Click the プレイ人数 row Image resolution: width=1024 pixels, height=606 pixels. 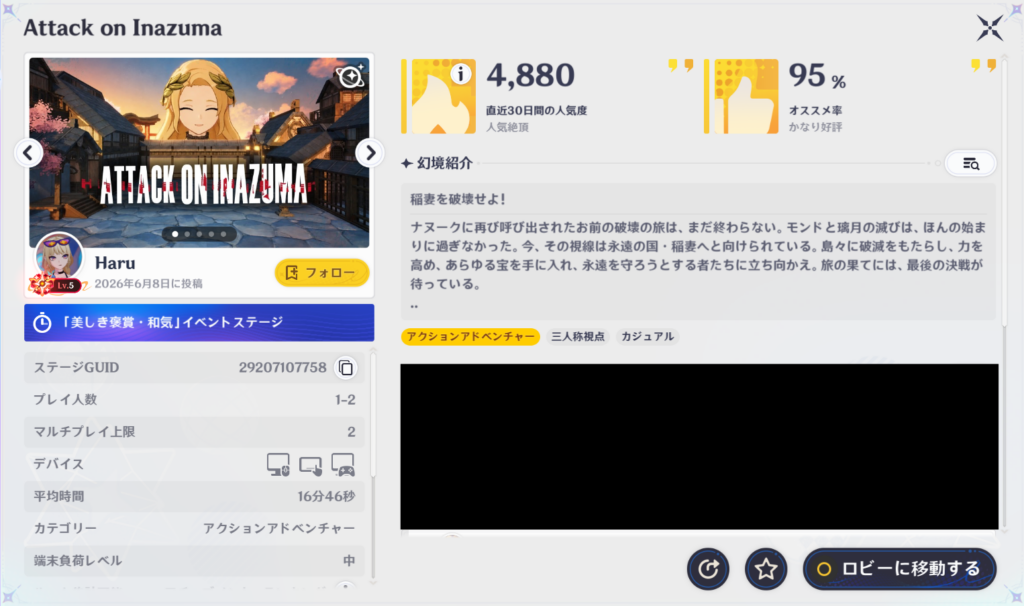click(194, 400)
